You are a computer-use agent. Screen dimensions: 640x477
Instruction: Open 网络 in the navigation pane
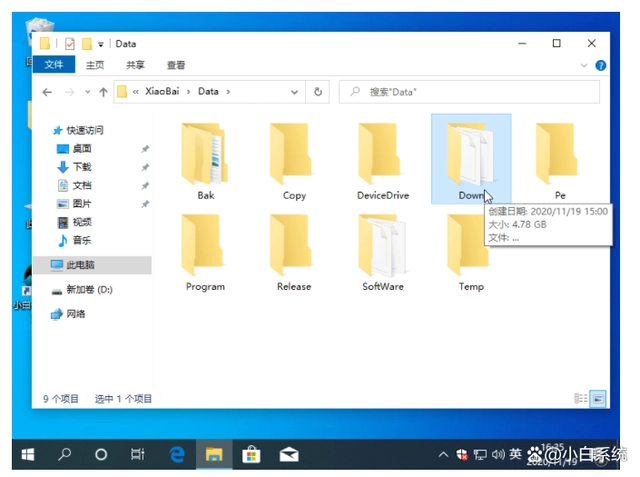(76, 314)
